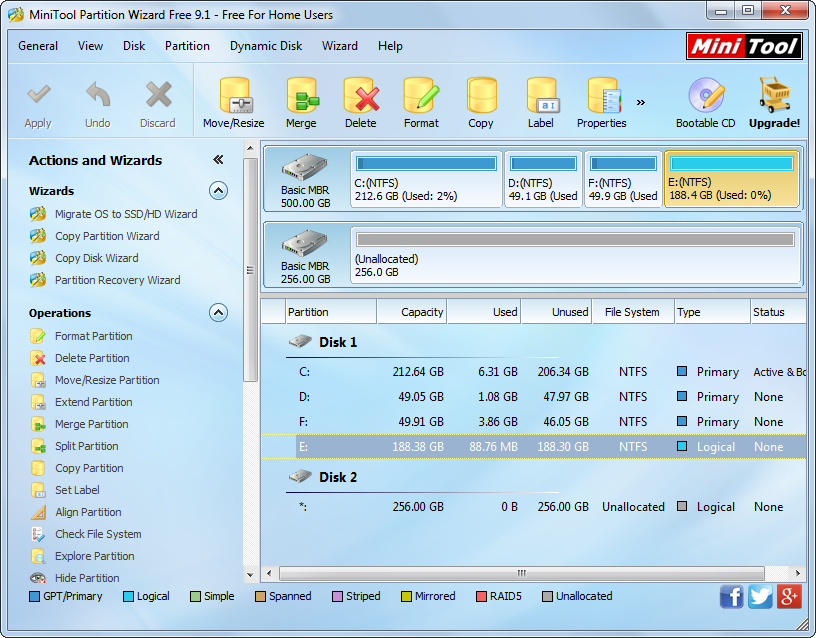This screenshot has height=638, width=816.
Task: Collapse the Wizards section
Action: [219, 191]
